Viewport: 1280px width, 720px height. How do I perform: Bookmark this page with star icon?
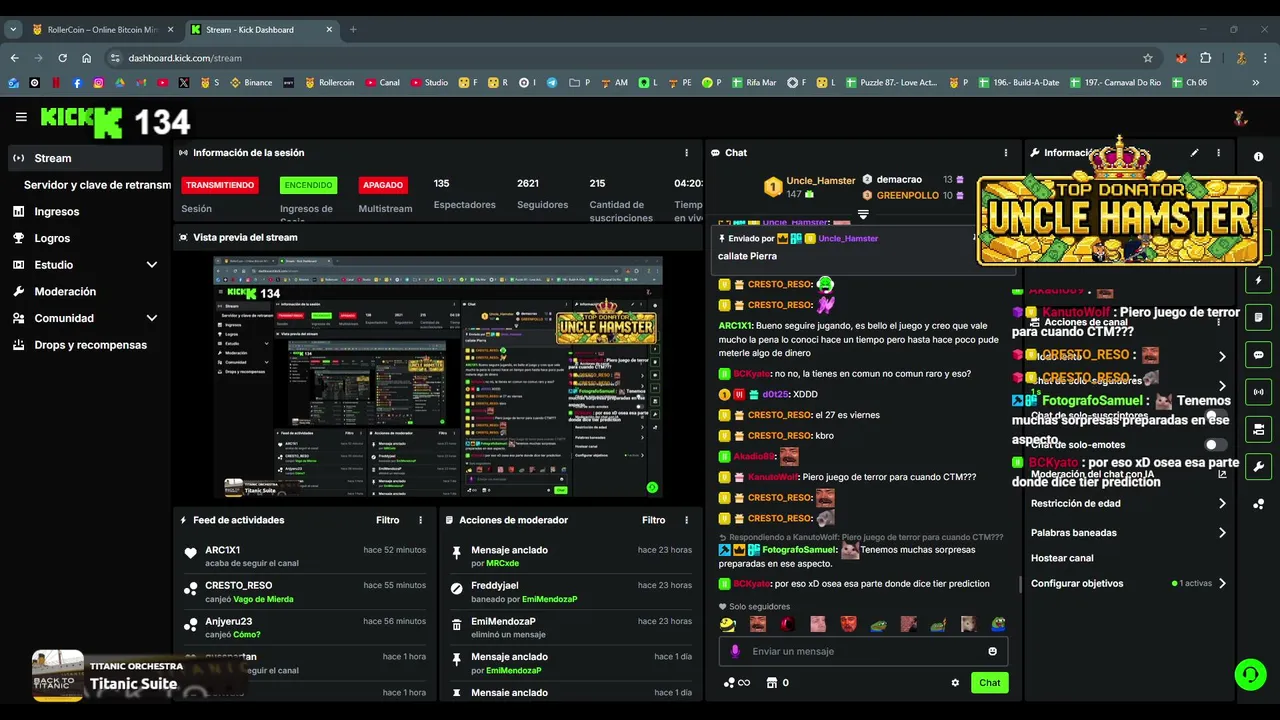pyautogui.click(x=1148, y=58)
